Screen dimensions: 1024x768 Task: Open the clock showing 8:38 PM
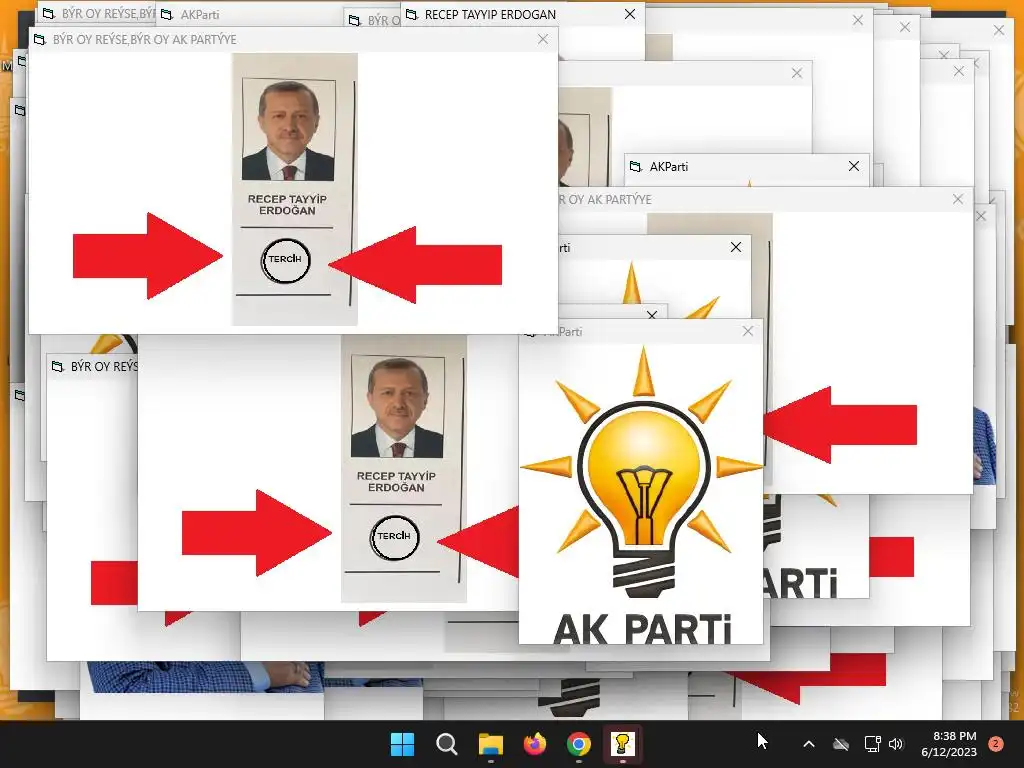pyautogui.click(x=948, y=744)
